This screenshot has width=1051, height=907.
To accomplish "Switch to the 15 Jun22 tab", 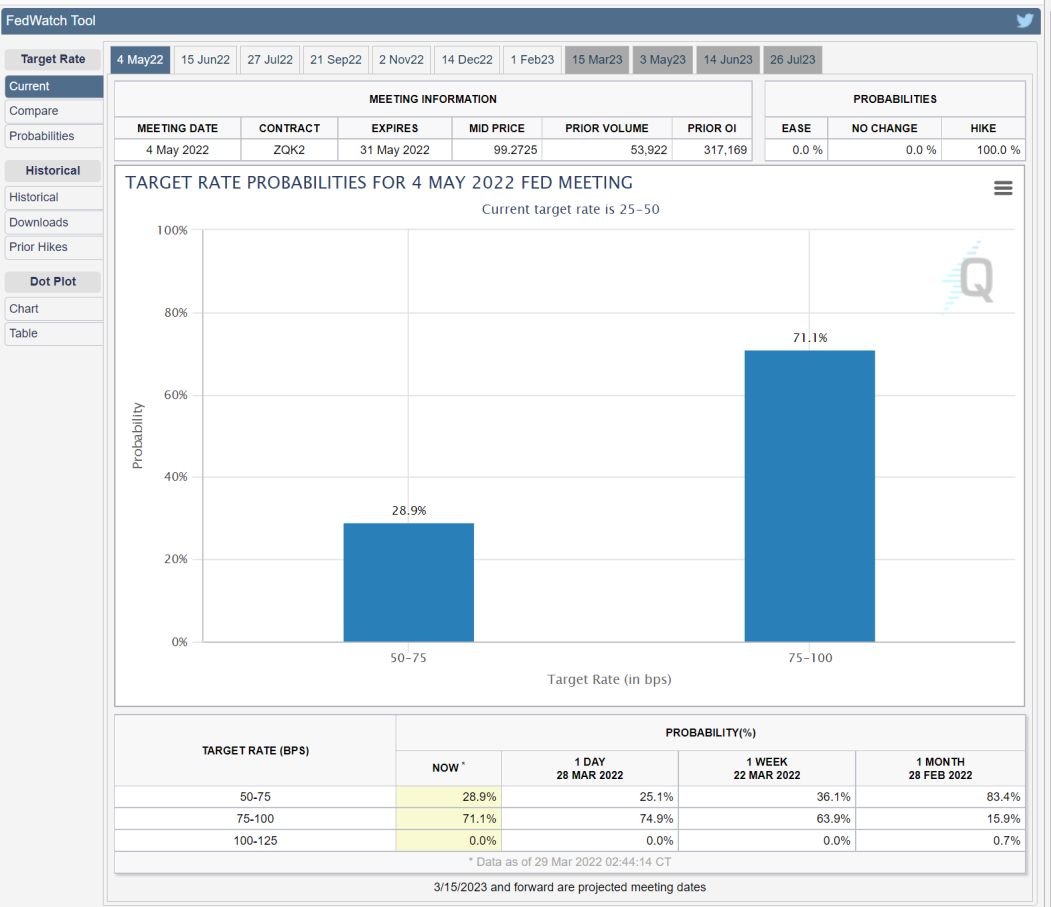I will [x=205, y=60].
